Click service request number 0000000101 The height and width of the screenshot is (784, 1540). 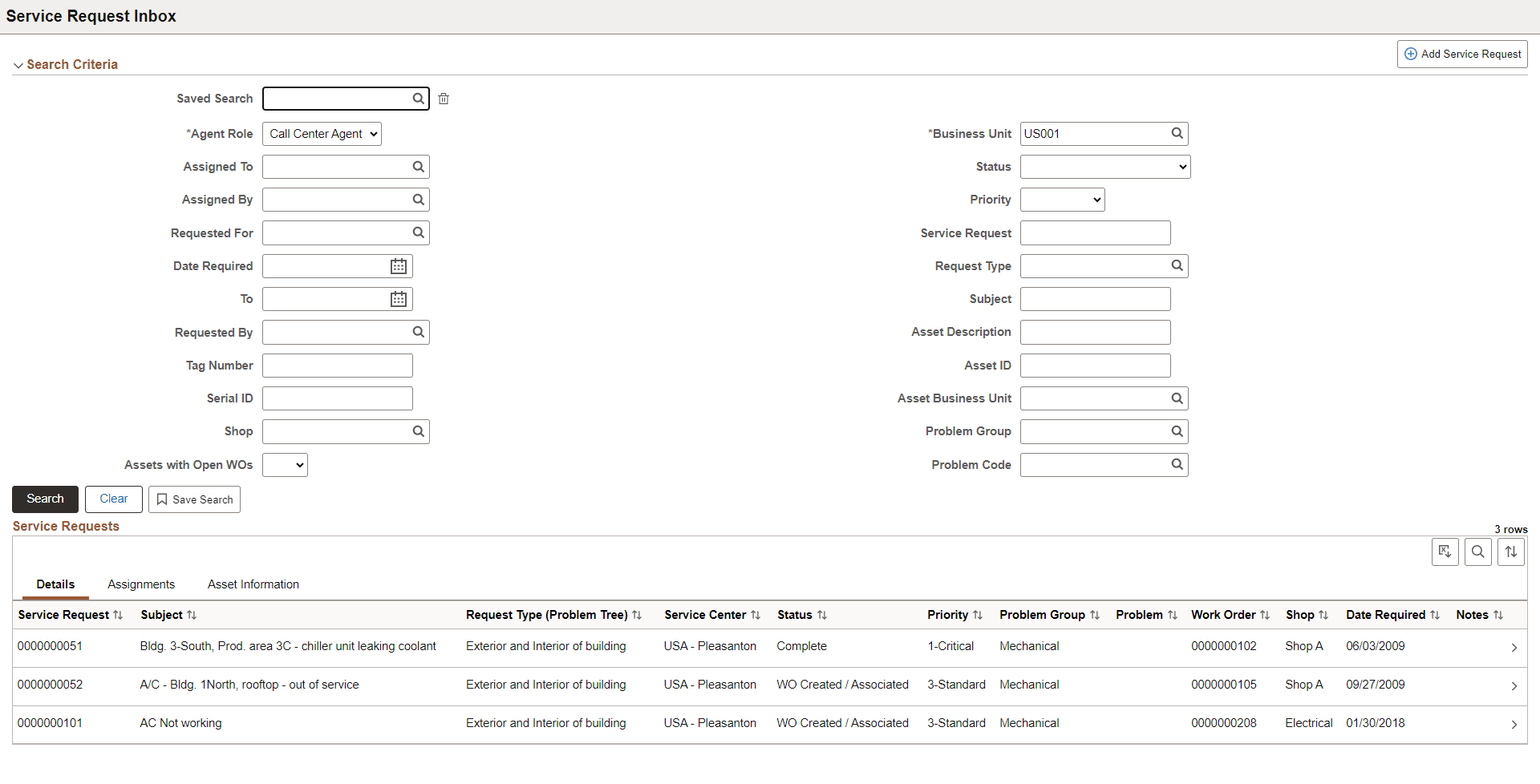click(x=50, y=723)
